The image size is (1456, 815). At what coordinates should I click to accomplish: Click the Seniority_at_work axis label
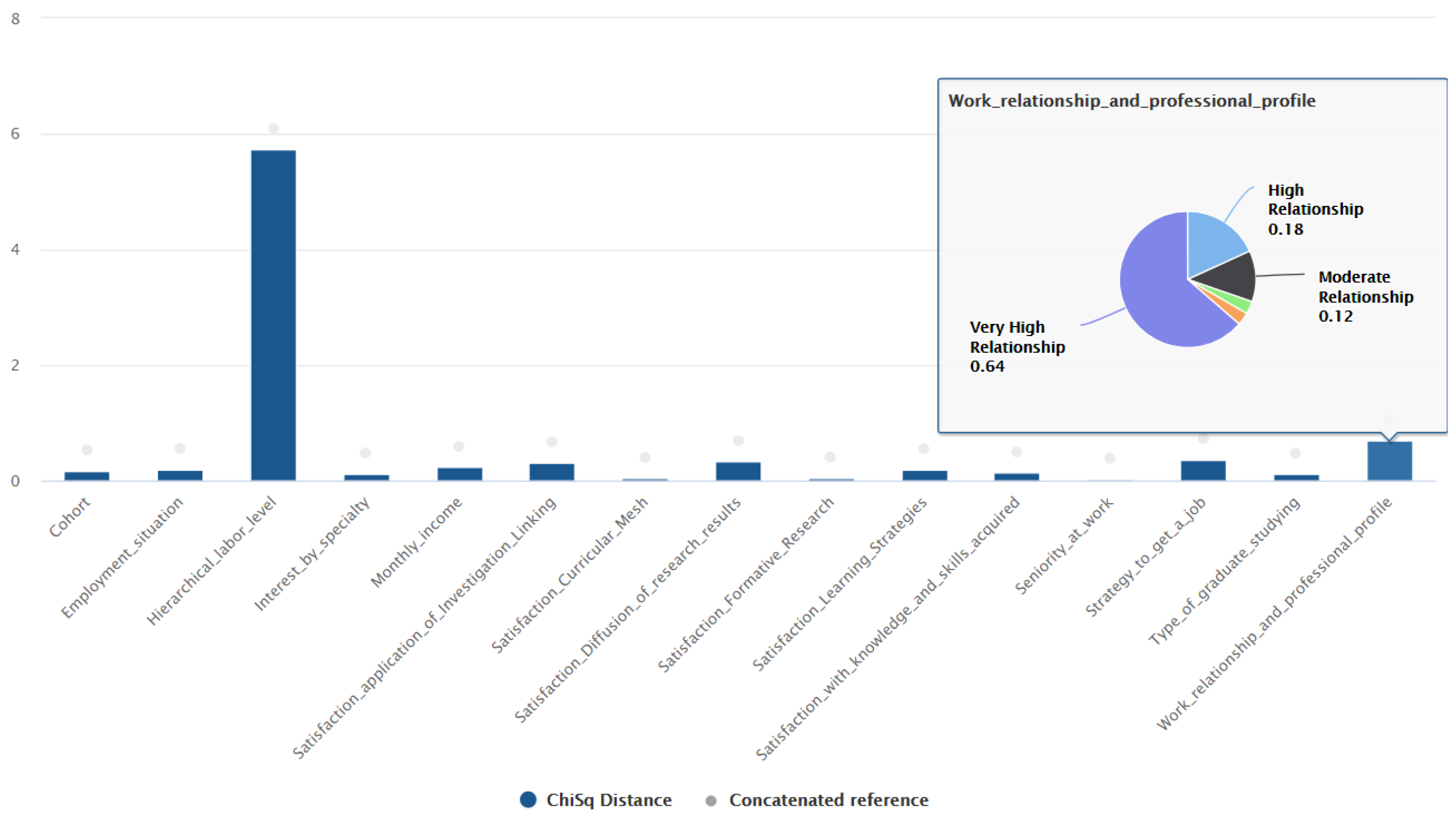(x=1064, y=545)
